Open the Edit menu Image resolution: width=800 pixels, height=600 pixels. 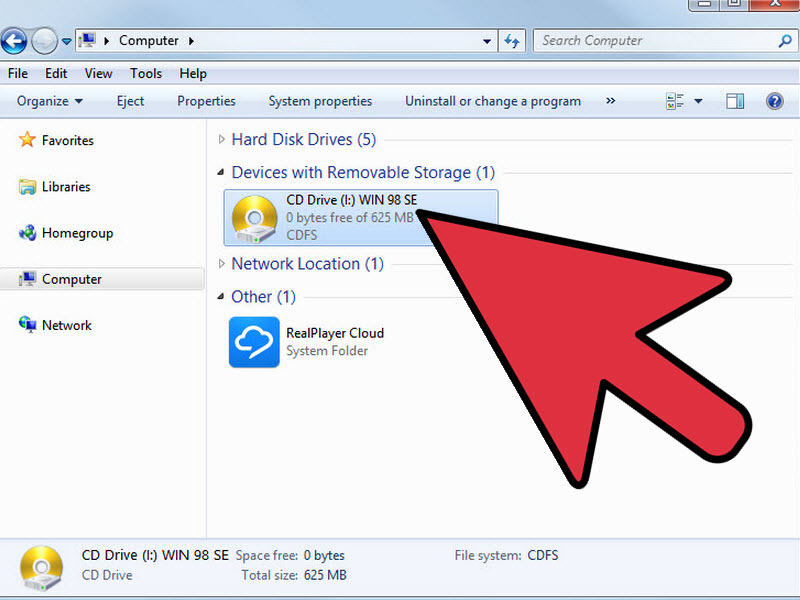tap(56, 73)
